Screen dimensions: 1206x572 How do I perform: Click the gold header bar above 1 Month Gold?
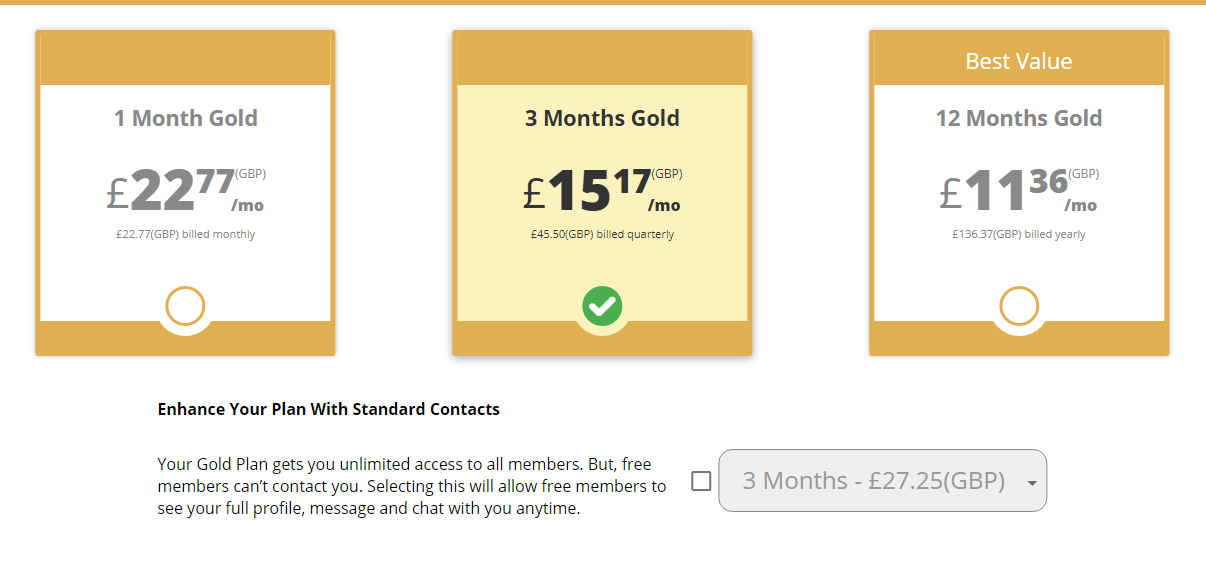185,59
